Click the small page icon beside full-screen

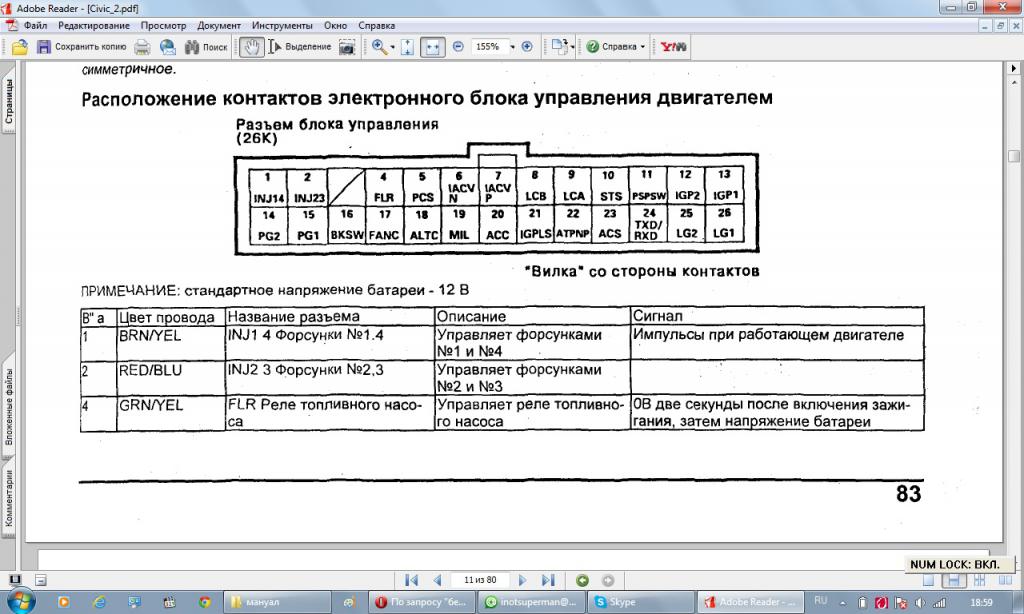point(40,580)
